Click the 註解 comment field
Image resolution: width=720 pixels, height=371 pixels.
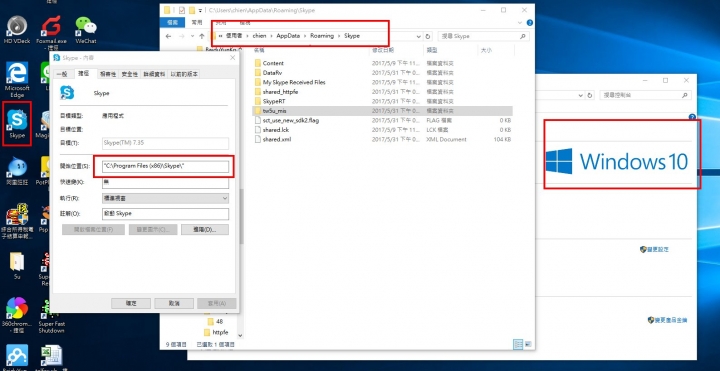tap(165, 214)
